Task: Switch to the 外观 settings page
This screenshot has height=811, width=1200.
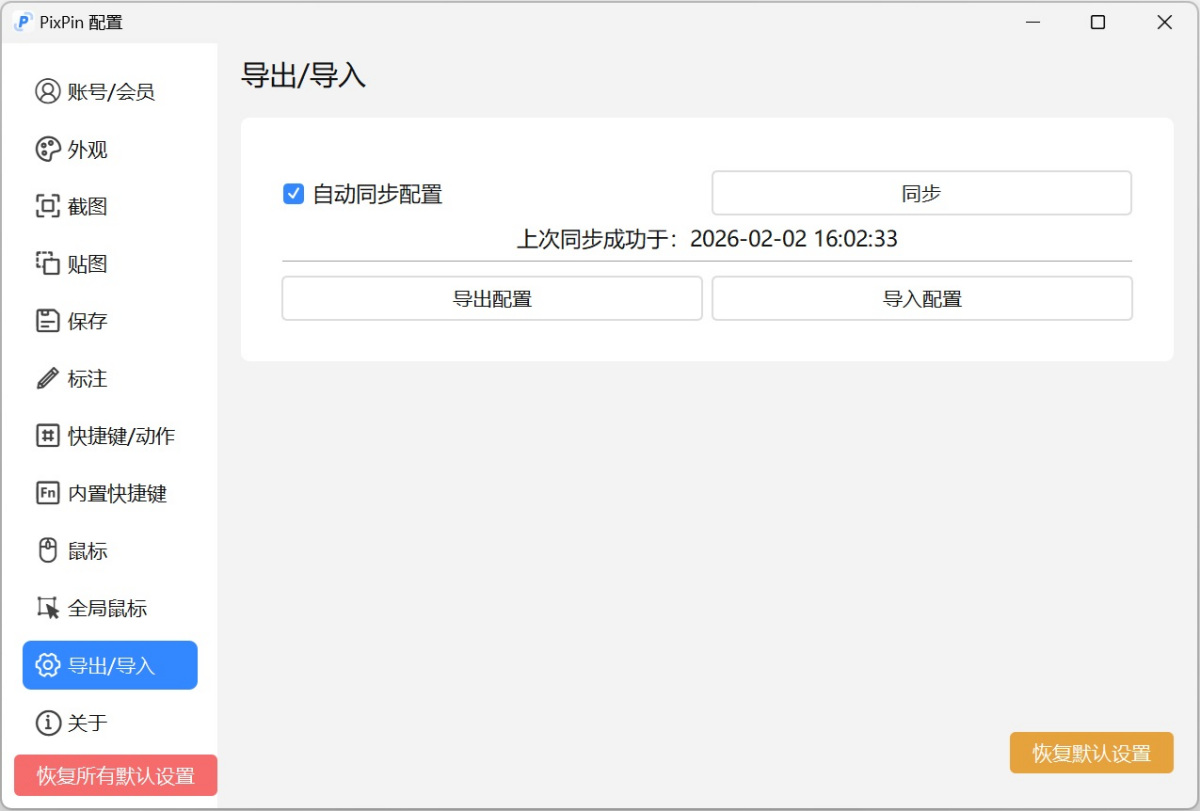Action: (x=88, y=150)
